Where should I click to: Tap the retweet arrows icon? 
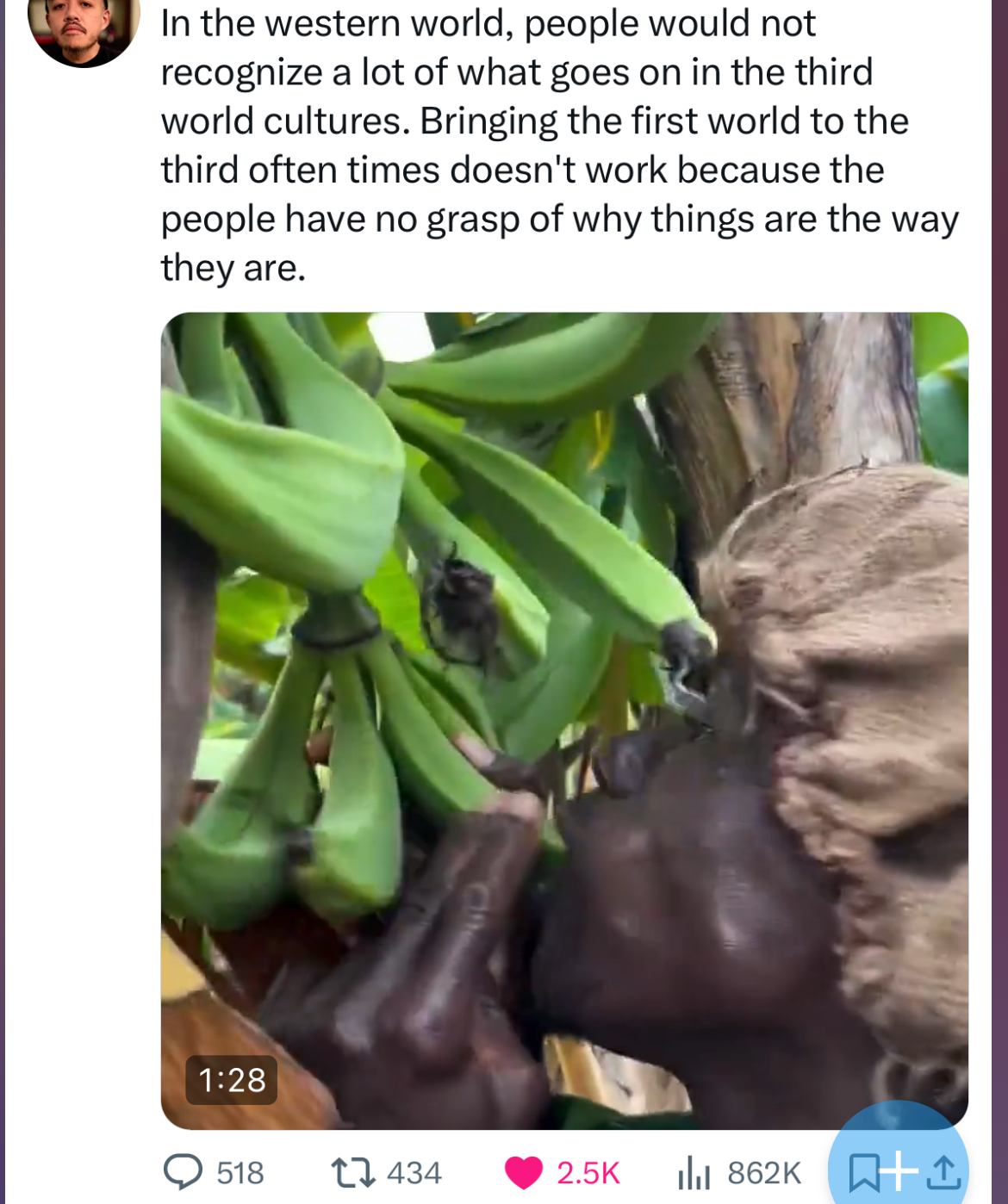[353, 1172]
